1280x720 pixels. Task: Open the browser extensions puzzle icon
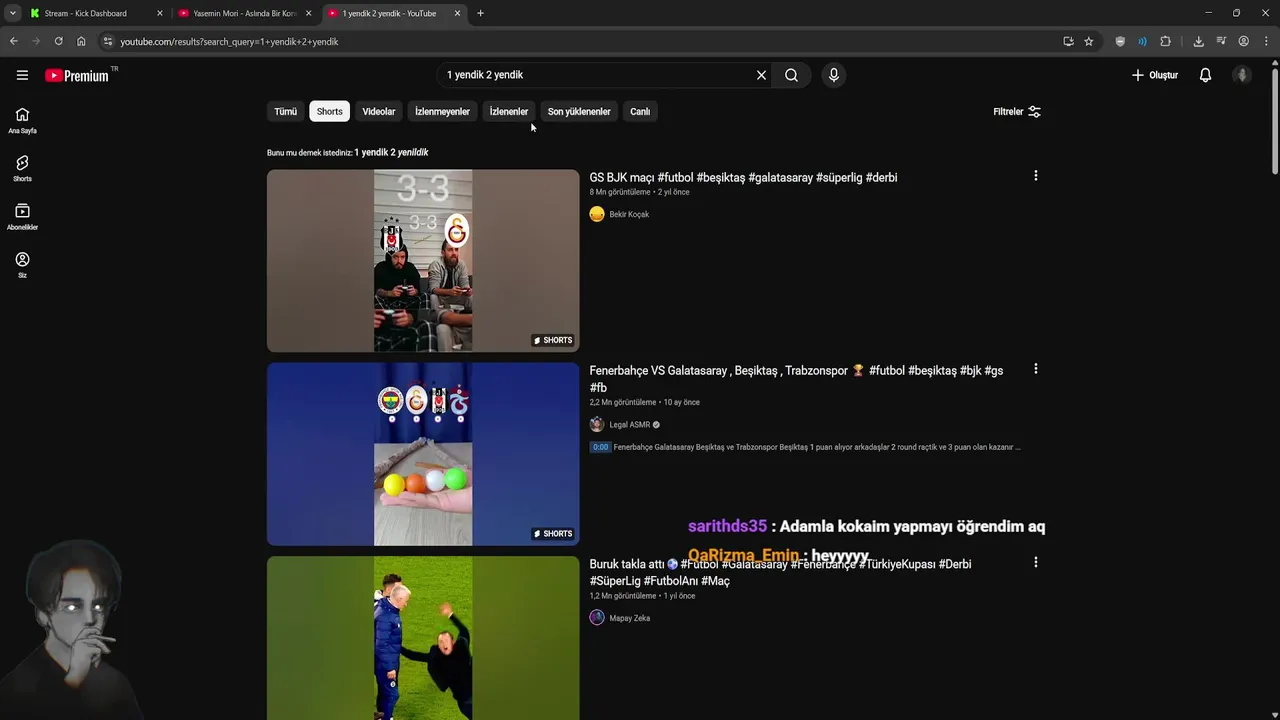1165,41
